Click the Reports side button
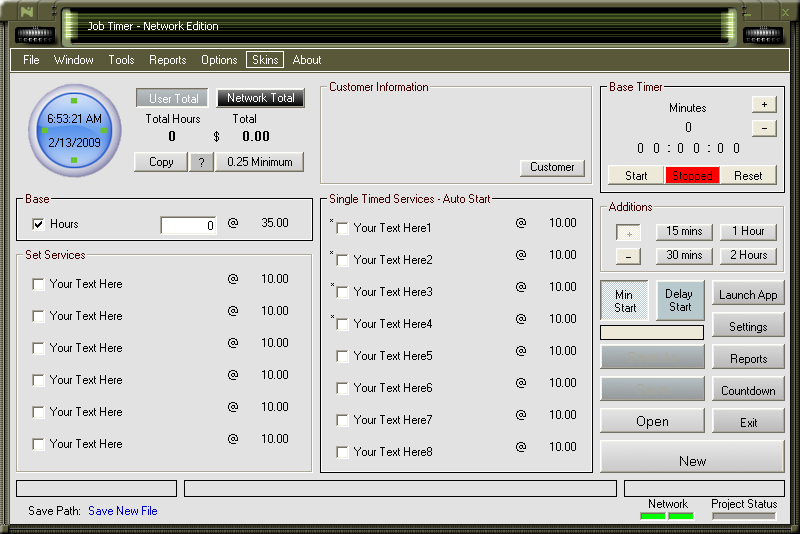Screen dimensions: 800x534 (748, 359)
